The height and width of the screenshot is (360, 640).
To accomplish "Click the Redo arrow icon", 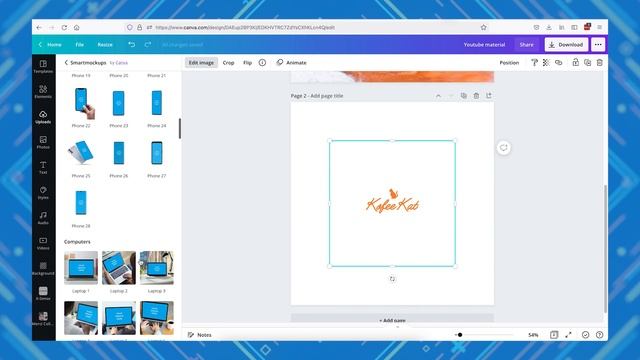I will pos(148,44).
